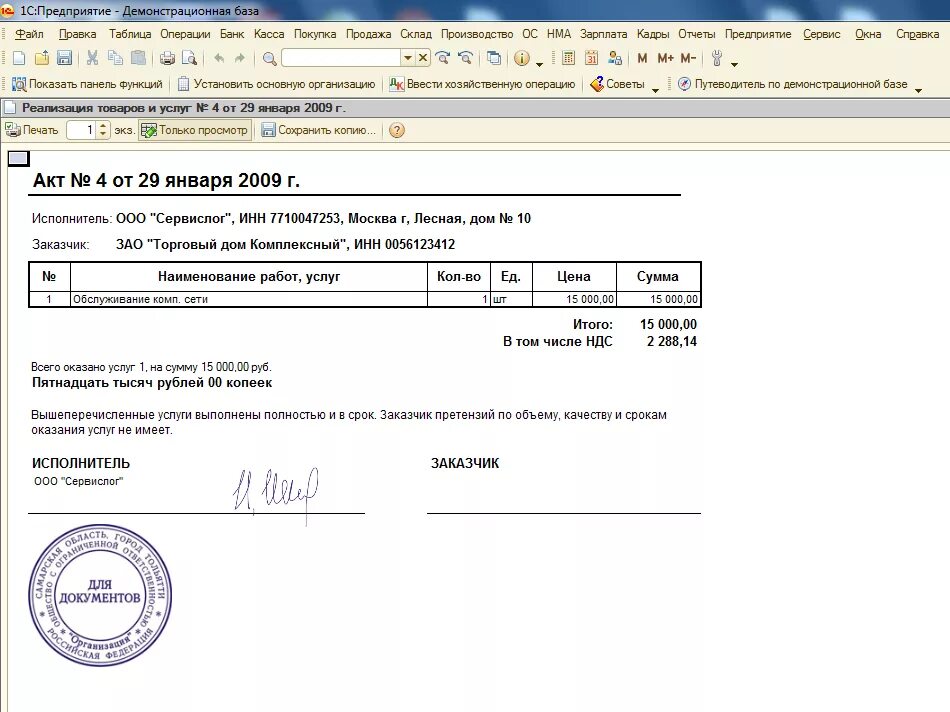Click the copies count stepper arrows

pyautogui.click(x=103, y=130)
